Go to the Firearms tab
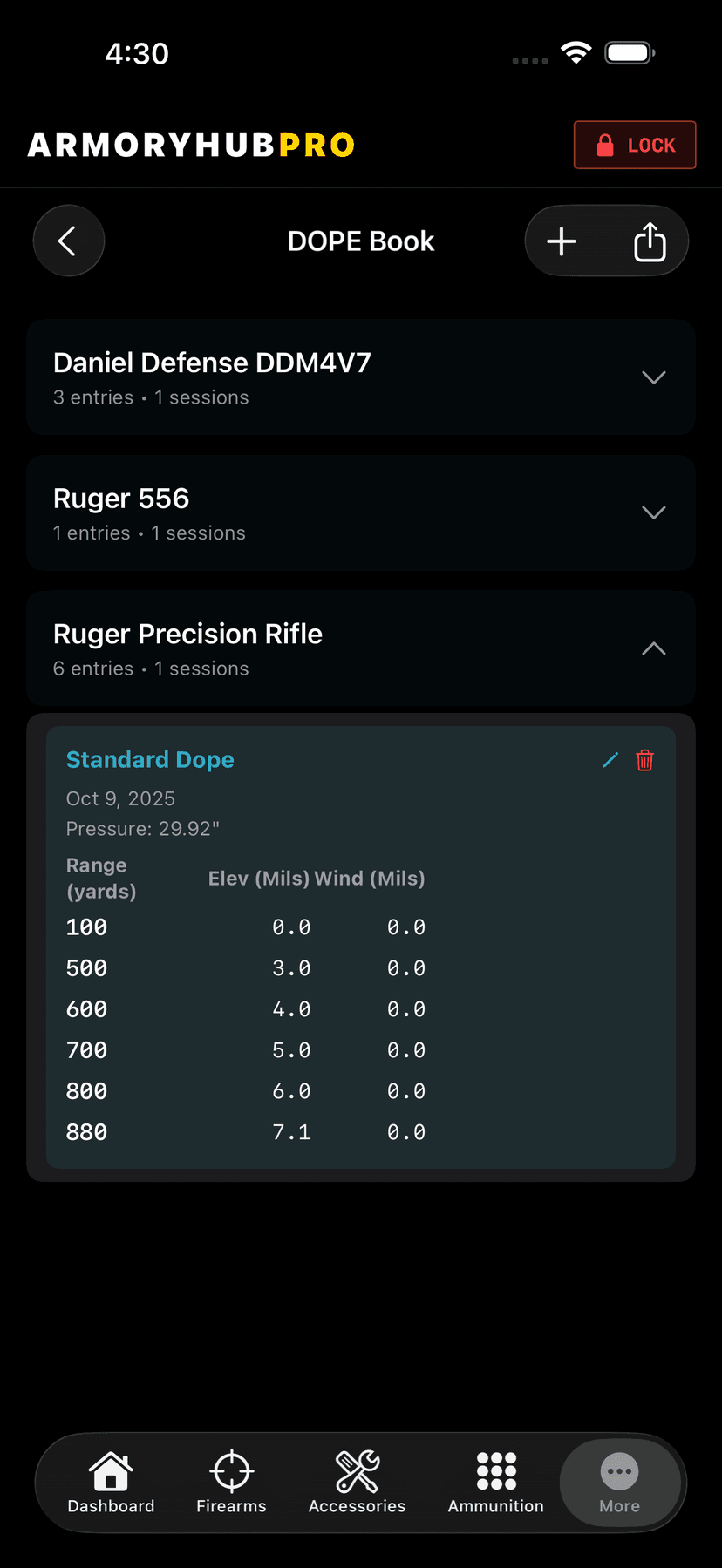Screen dimensions: 722x1568 click(x=231, y=1483)
